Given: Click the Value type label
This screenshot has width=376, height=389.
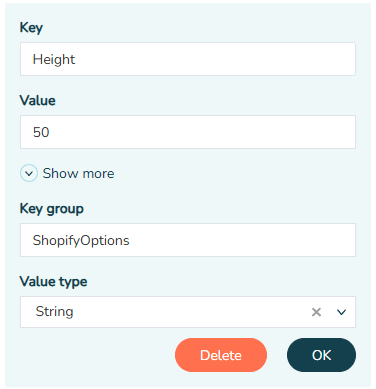Looking at the screenshot, I should click(x=53, y=282).
